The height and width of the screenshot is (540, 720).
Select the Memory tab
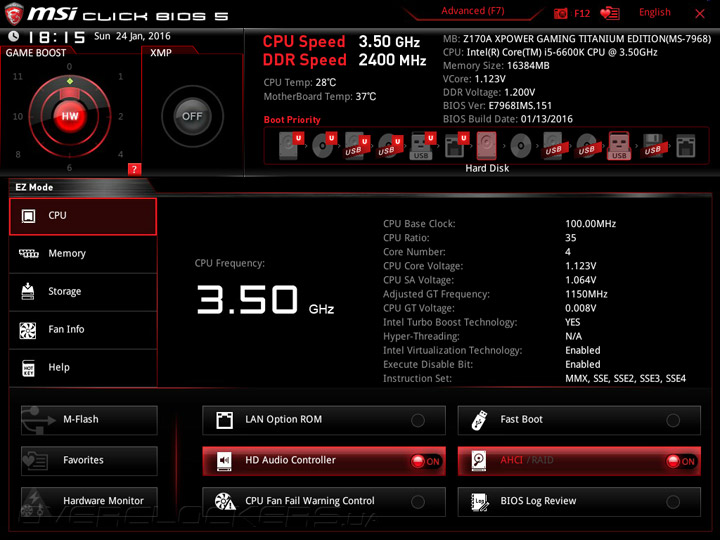point(83,254)
